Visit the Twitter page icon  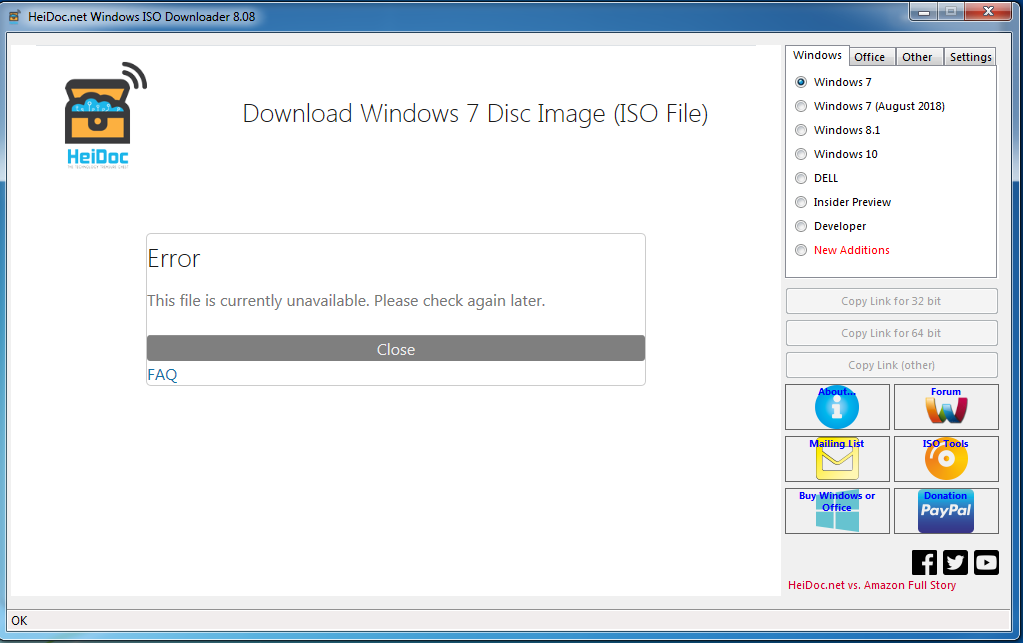pos(955,562)
